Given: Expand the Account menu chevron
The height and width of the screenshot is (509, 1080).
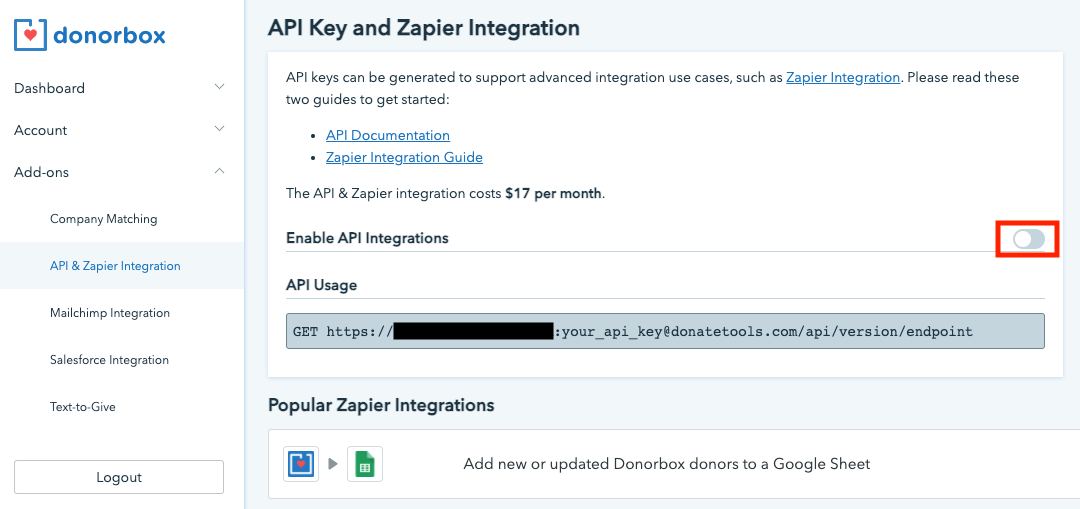Looking at the screenshot, I should click(219, 129).
